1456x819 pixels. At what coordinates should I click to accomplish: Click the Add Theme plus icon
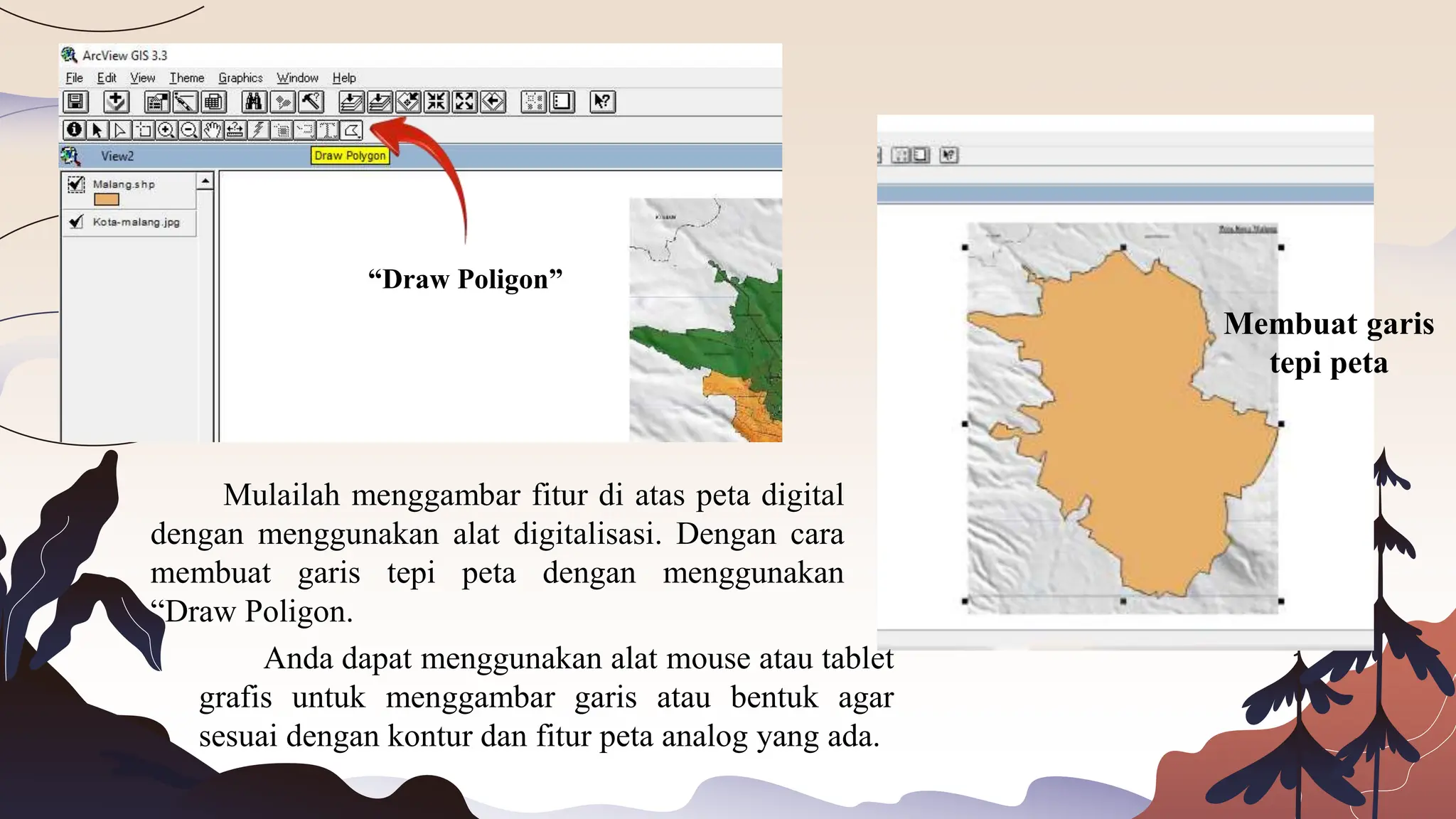[x=116, y=102]
